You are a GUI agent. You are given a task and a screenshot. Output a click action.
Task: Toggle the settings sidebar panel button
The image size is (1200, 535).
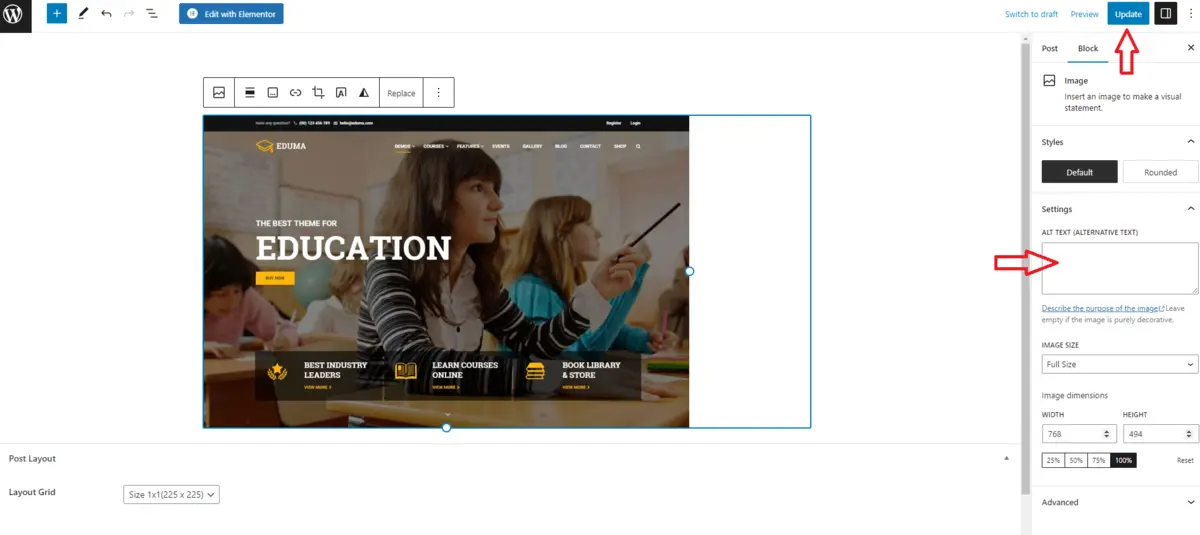1165,14
